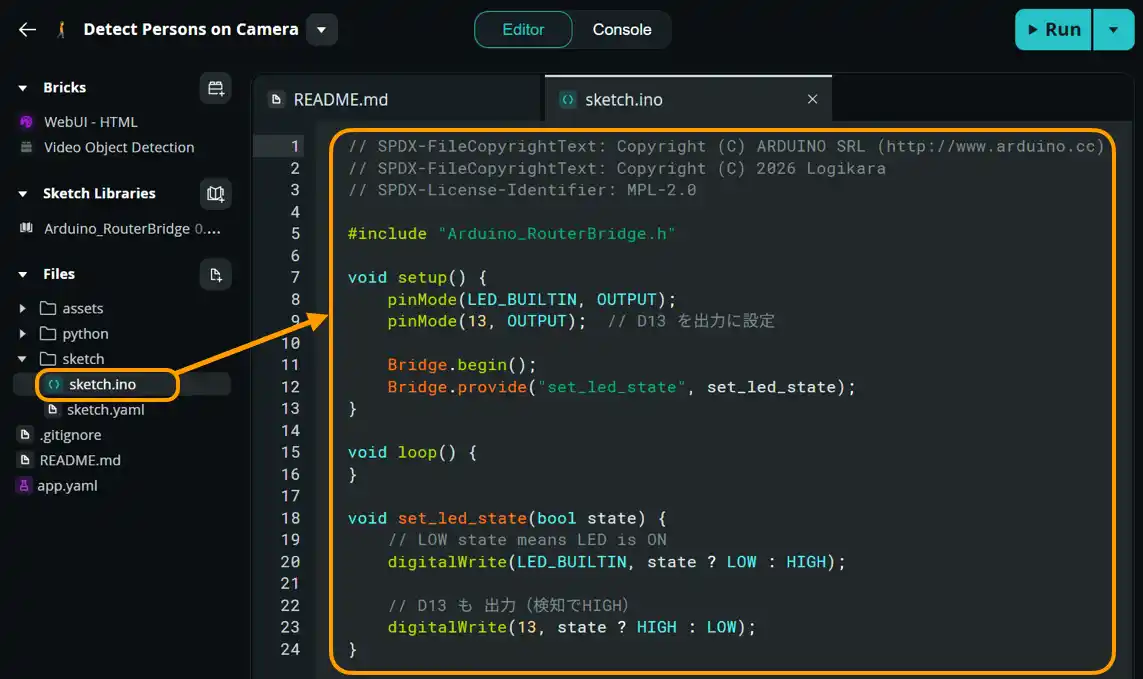The image size is (1143, 679).
Task: Switch to the Console view
Action: 621,29
